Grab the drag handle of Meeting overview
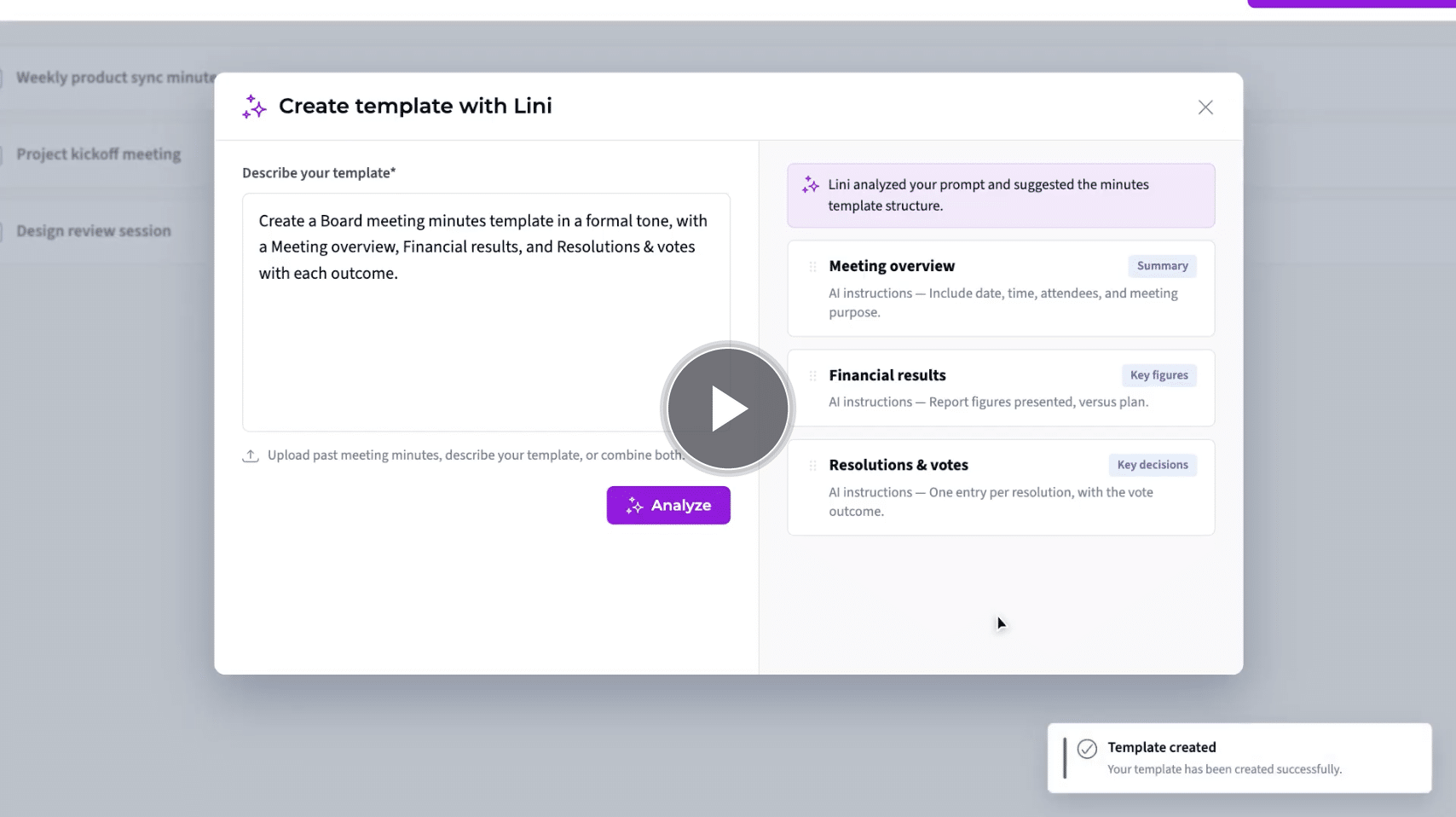Image resolution: width=1456 pixels, height=817 pixels. point(812,266)
